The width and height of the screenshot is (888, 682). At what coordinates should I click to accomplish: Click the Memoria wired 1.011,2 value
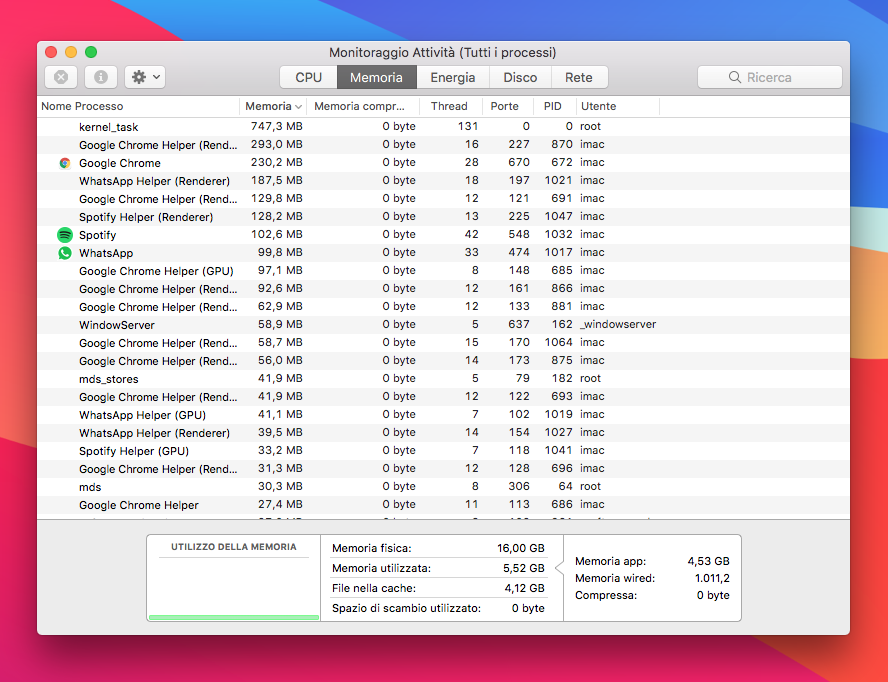[x=712, y=578]
